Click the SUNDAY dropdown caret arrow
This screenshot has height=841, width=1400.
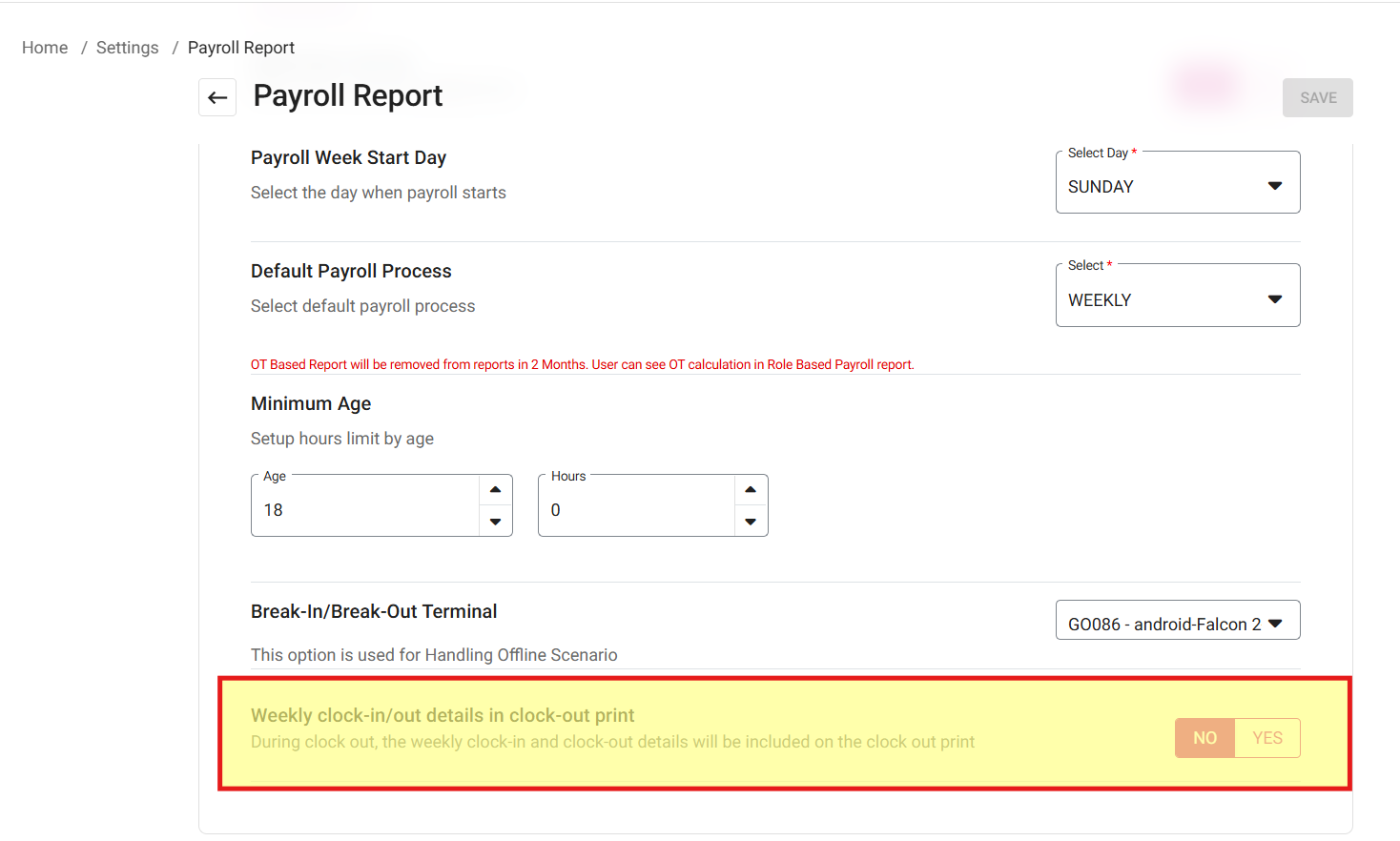coord(1275,186)
